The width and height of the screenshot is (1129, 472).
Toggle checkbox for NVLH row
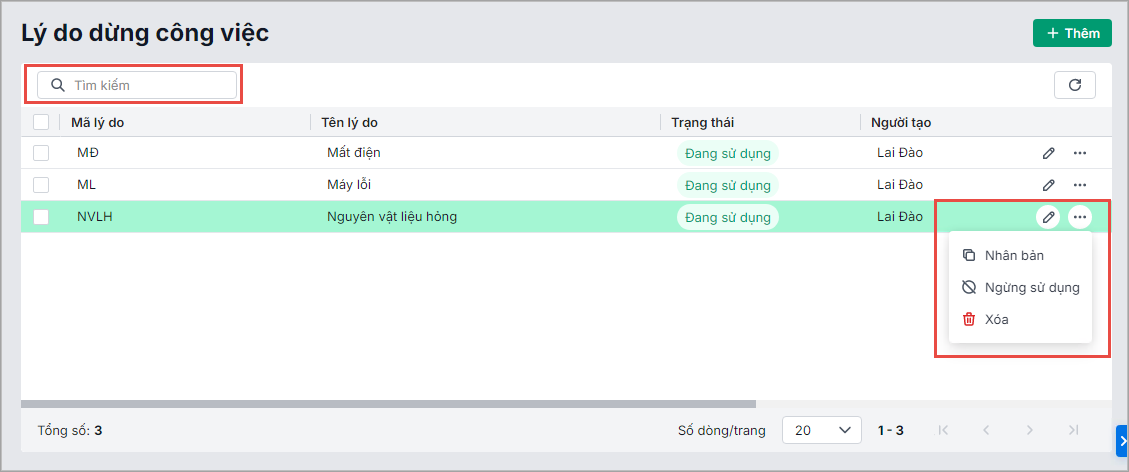41,217
